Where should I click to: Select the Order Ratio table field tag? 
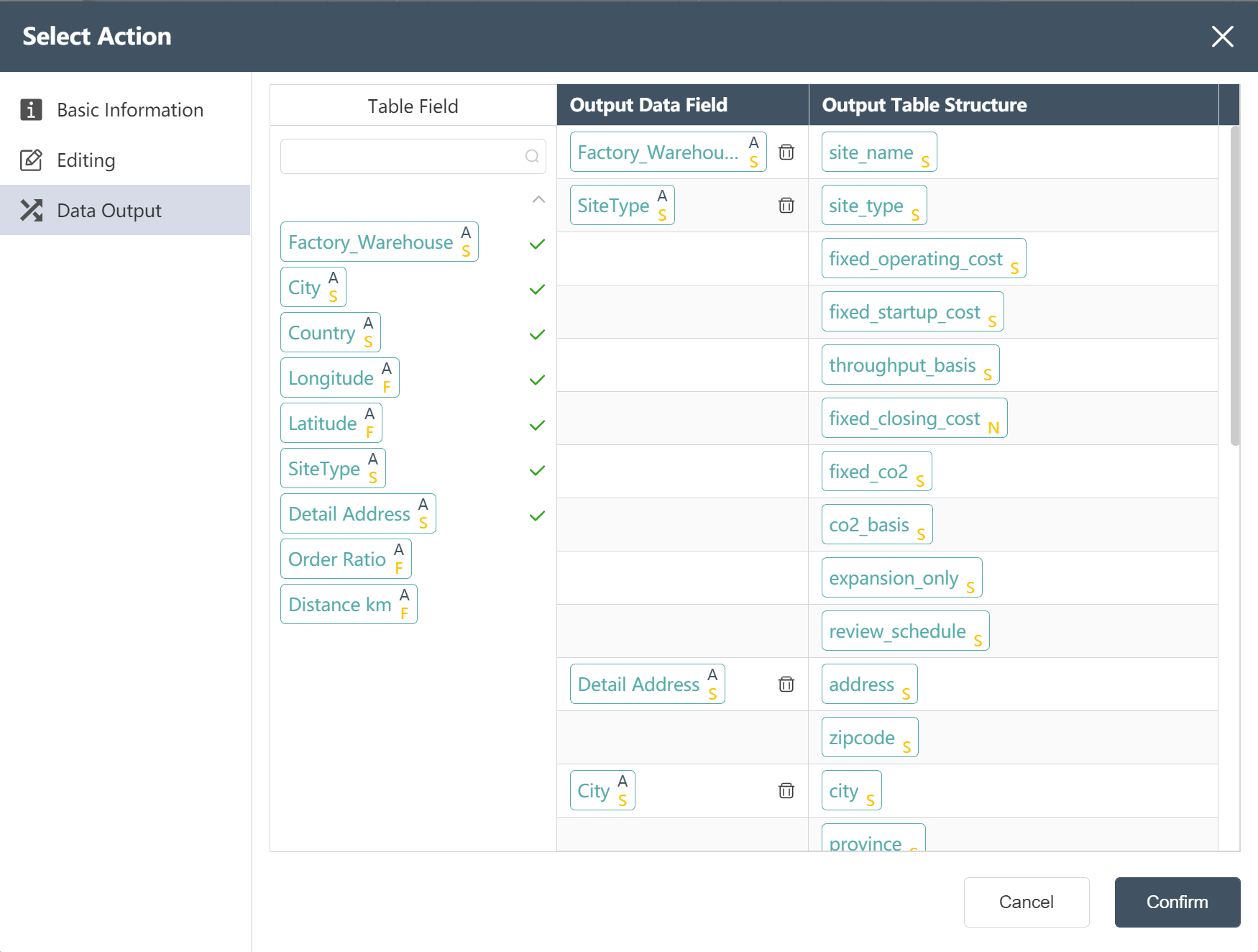pos(346,559)
